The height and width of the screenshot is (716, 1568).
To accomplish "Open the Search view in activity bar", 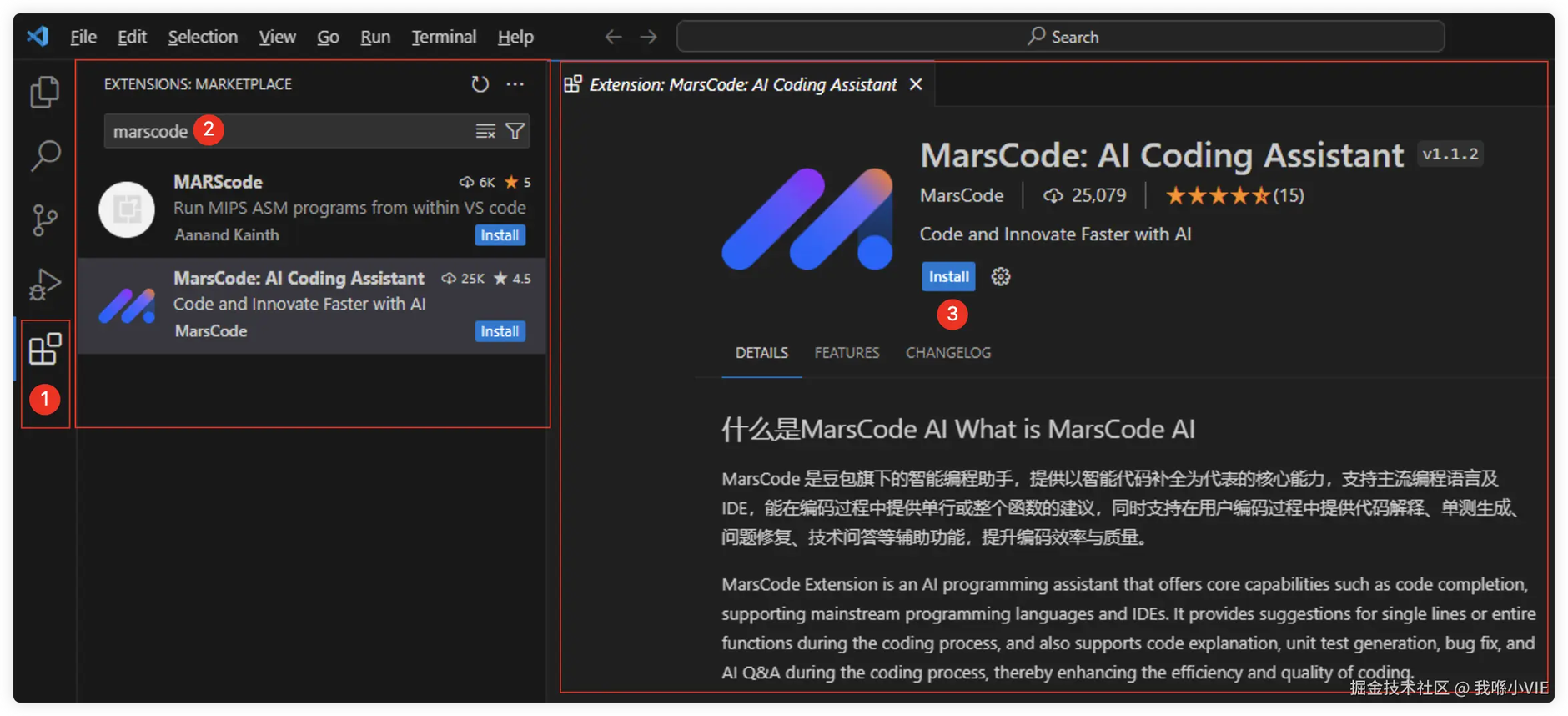I will tap(45, 155).
